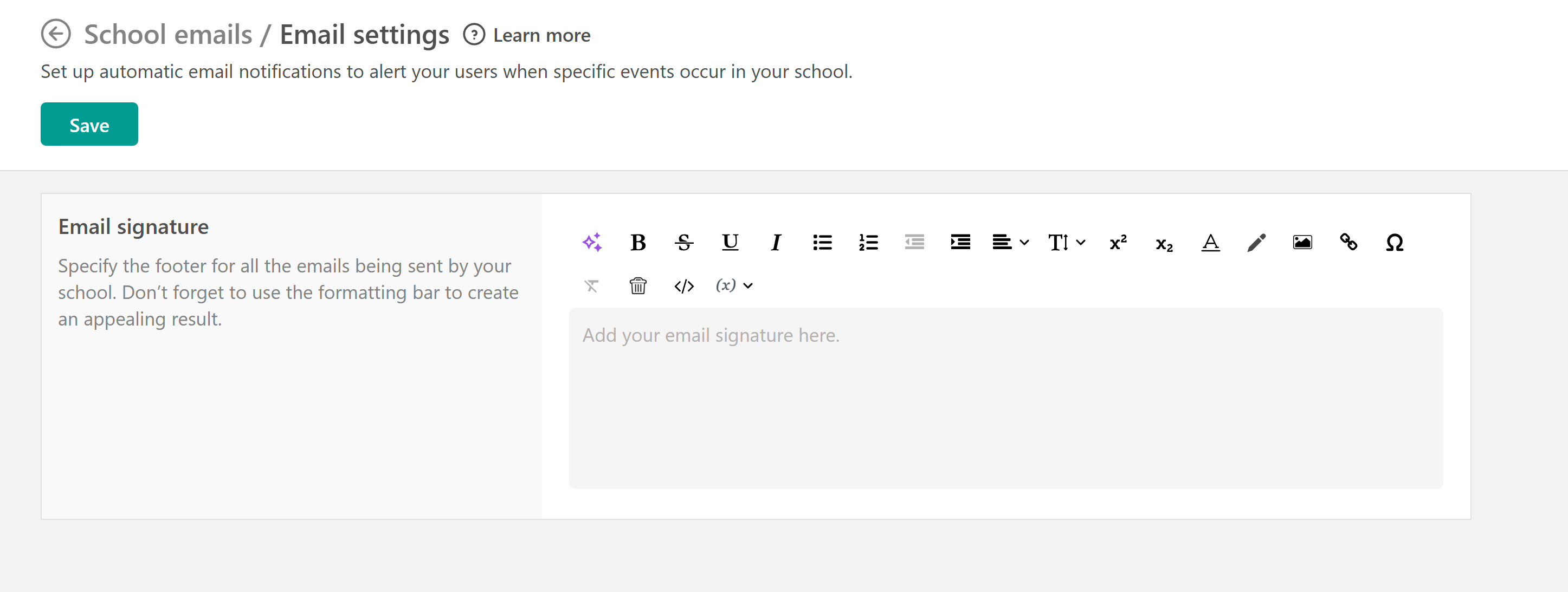Click in the email signature text area
Image resolution: width=1568 pixels, height=592 pixels.
click(1005, 398)
